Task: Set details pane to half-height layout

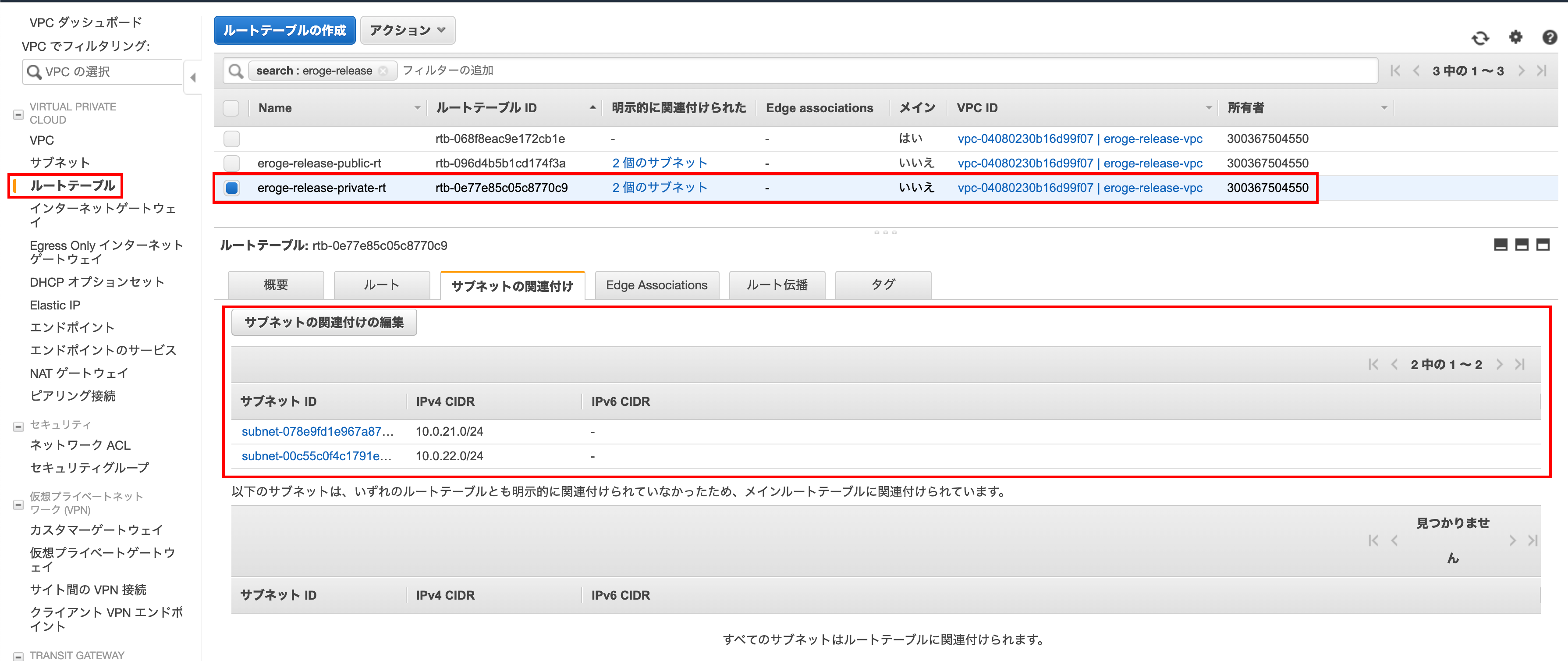Action: 1521,245
